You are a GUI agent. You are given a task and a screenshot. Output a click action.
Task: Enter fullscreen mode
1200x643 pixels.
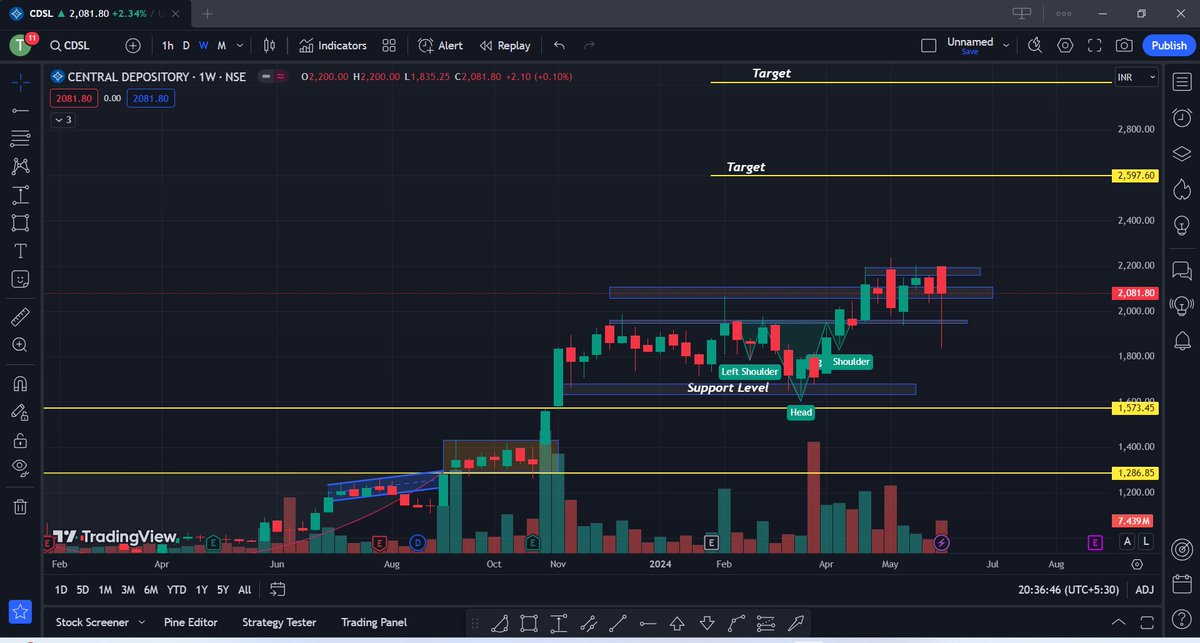(x=1095, y=45)
